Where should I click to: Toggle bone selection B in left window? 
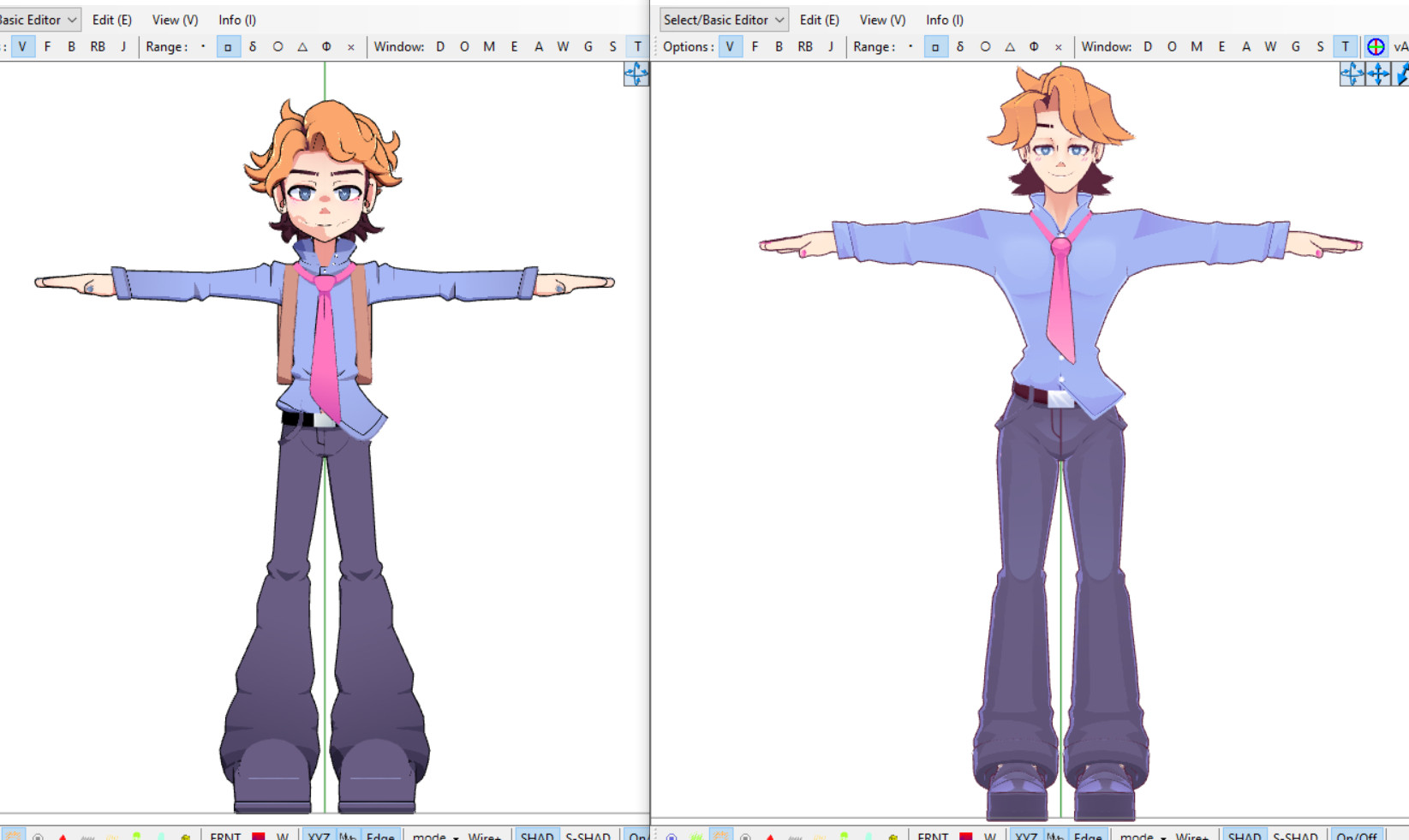[71, 46]
